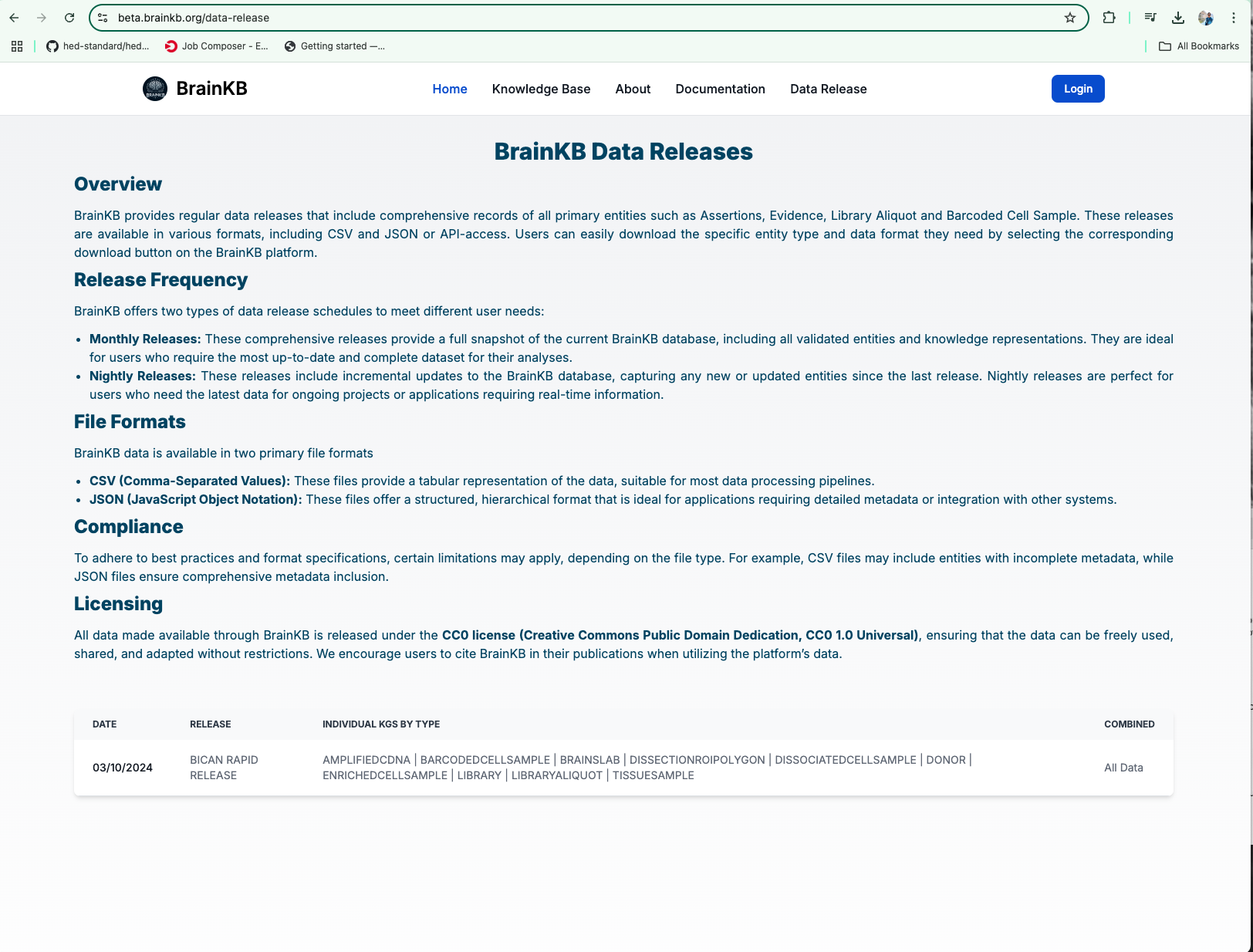The image size is (1253, 952).
Task: Click the BrainKB brain logo icon
Action: point(155,89)
